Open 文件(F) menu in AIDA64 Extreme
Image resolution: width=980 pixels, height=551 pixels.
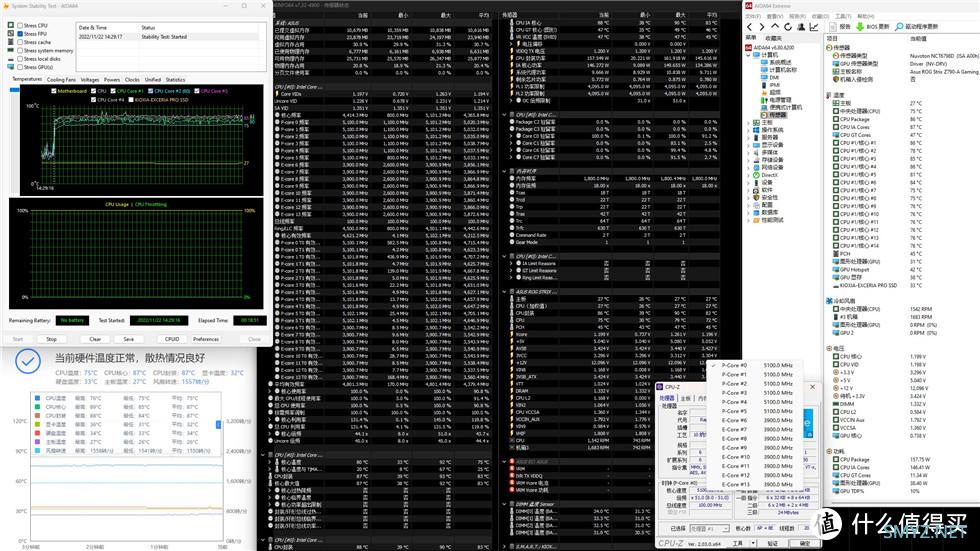coord(753,16)
